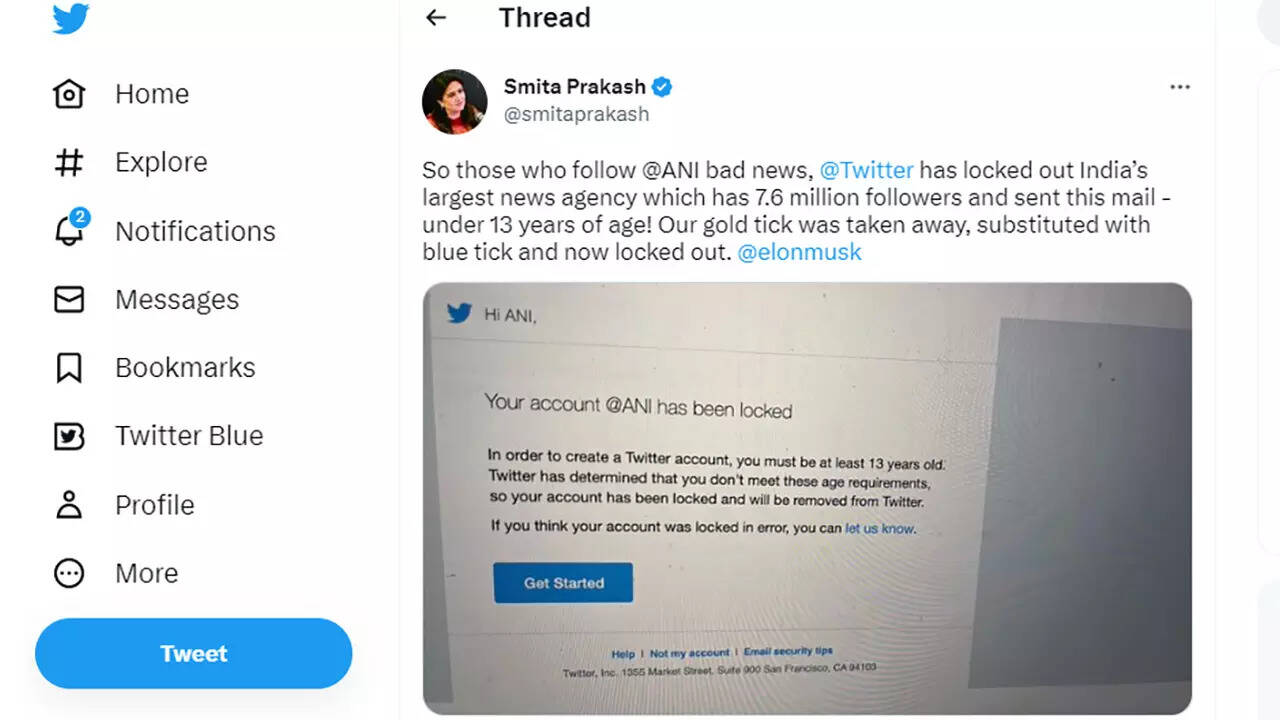The height and width of the screenshot is (720, 1280).
Task: Go back using the back arrow
Action: (x=435, y=18)
